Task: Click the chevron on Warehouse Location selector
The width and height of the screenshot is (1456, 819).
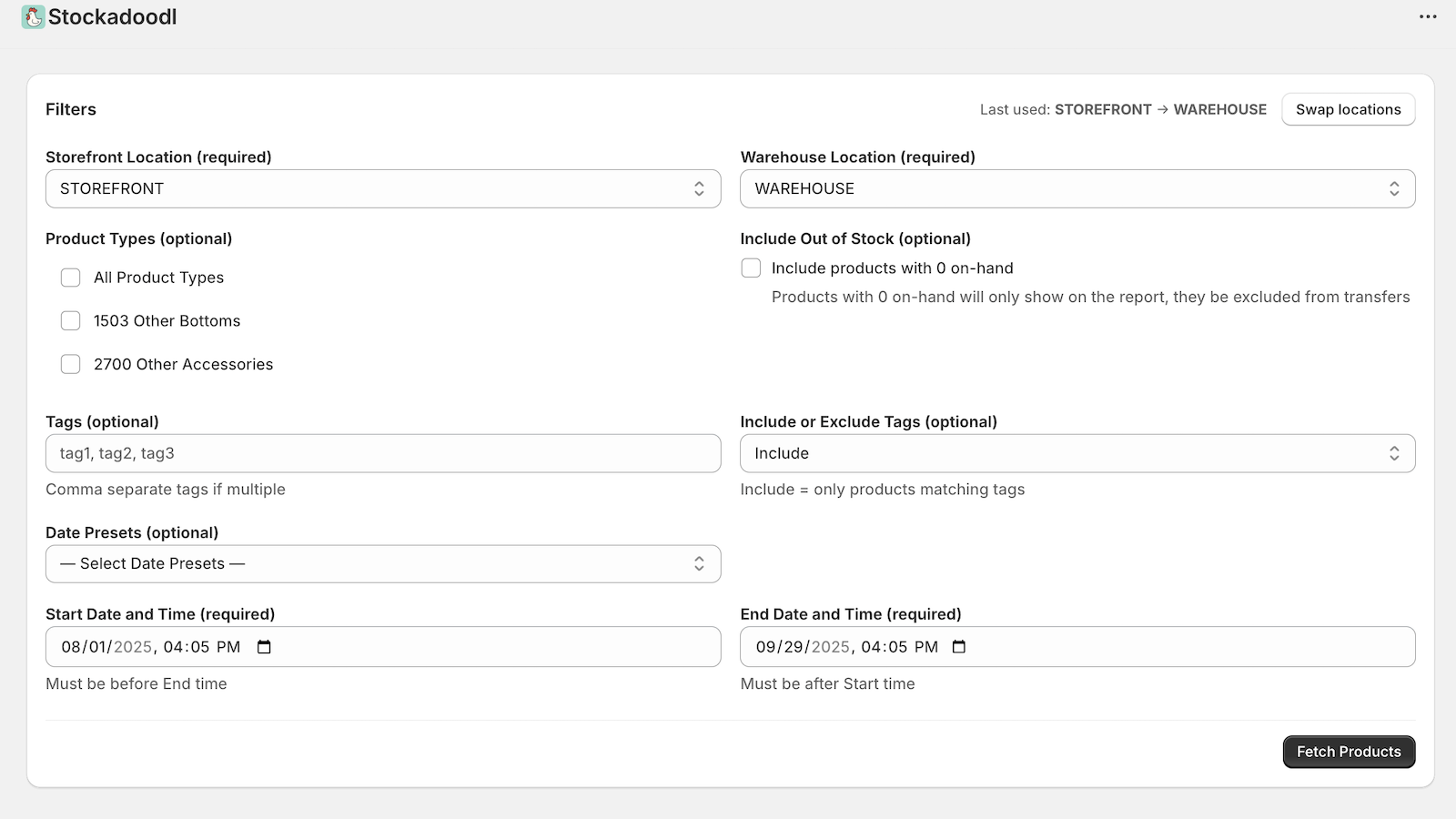Action: pos(1395,188)
